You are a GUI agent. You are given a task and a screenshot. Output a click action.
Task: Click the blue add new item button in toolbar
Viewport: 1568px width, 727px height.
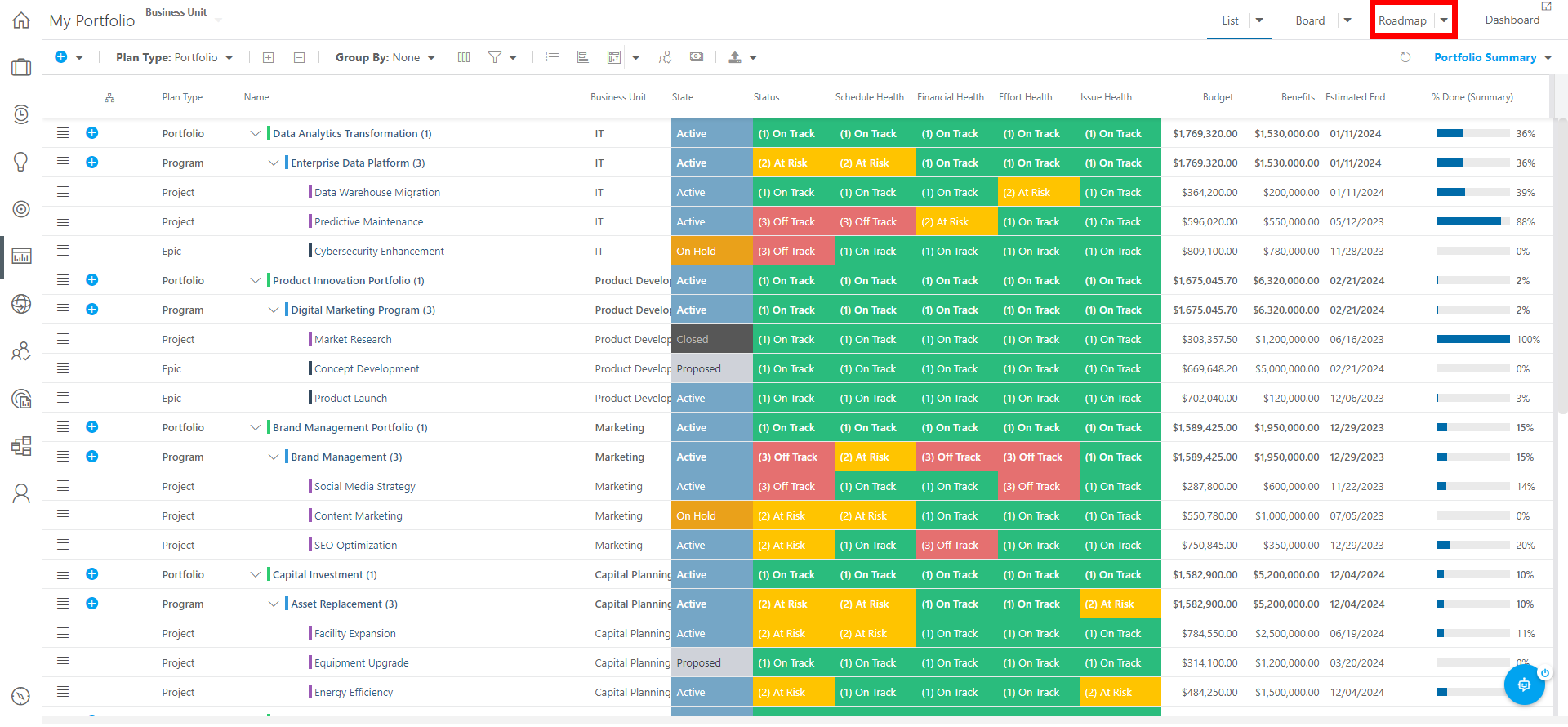[60, 57]
